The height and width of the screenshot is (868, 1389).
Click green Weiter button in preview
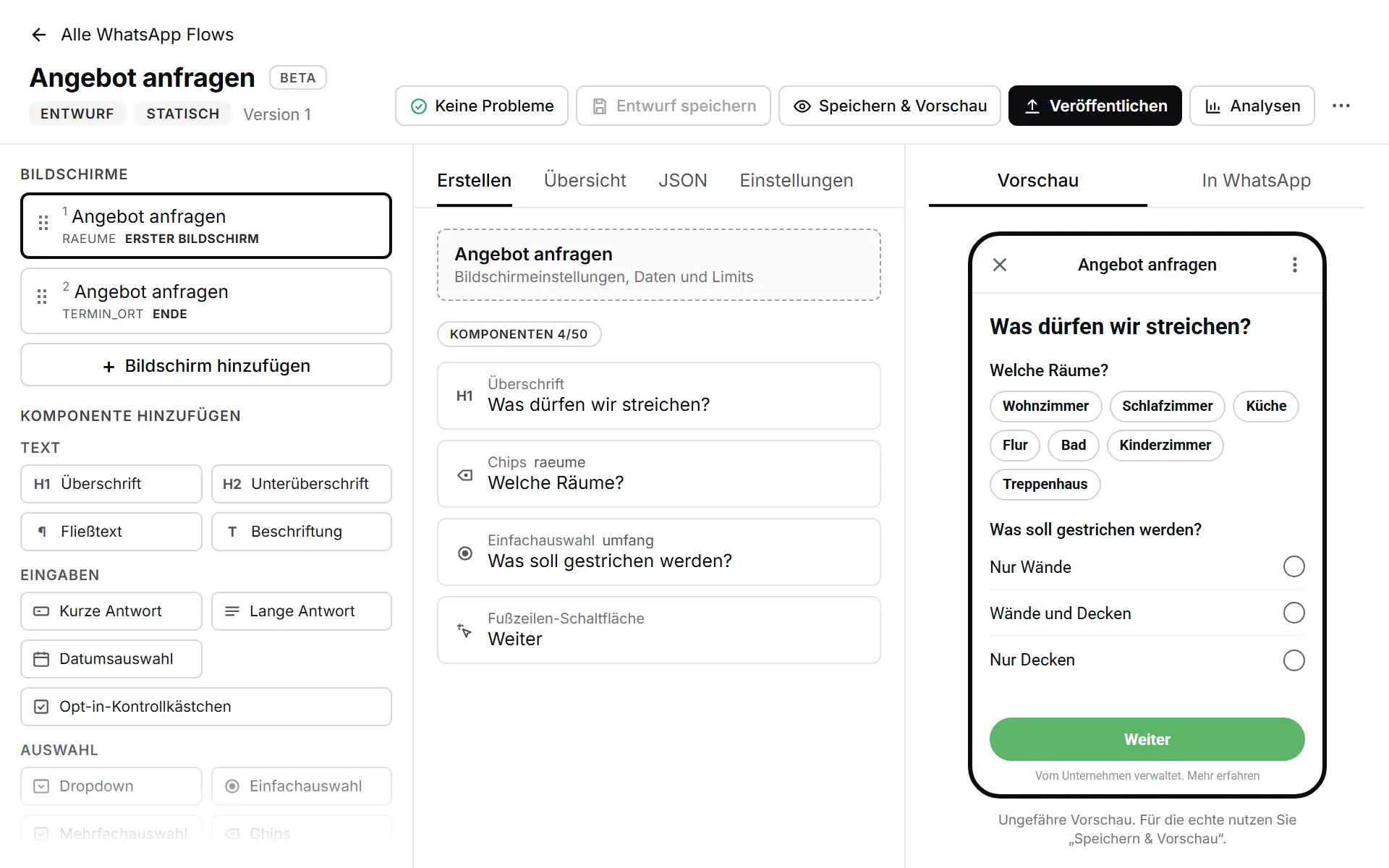point(1147,739)
